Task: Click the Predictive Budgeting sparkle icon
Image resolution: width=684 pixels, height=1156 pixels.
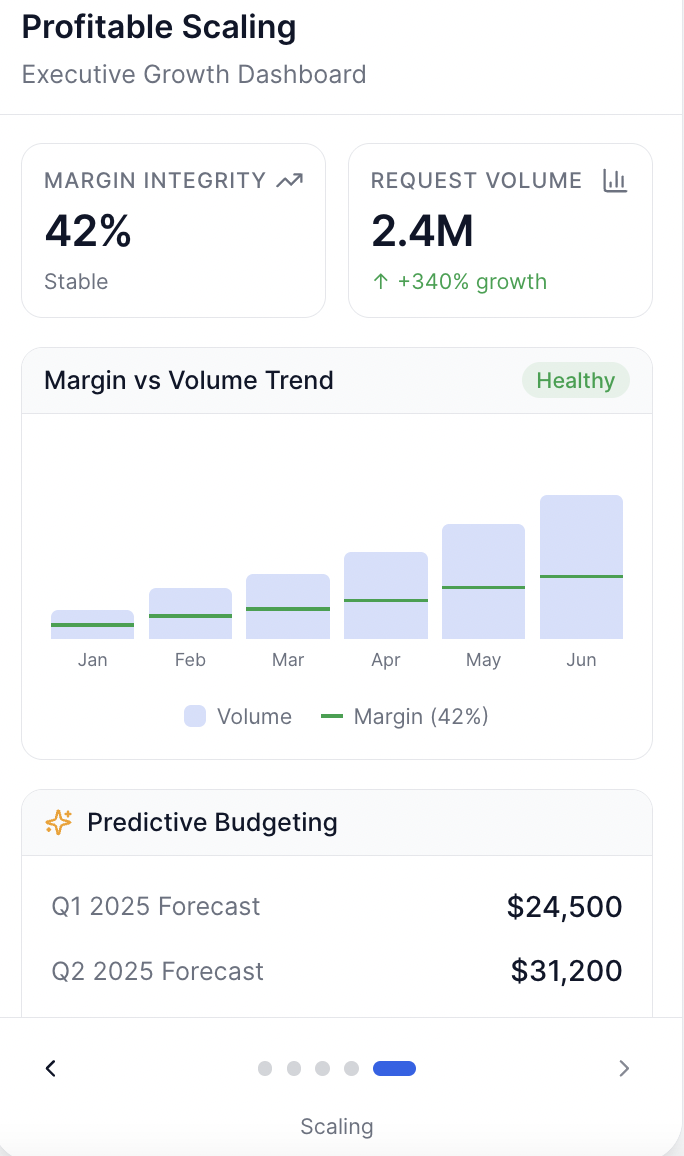Action: click(59, 822)
